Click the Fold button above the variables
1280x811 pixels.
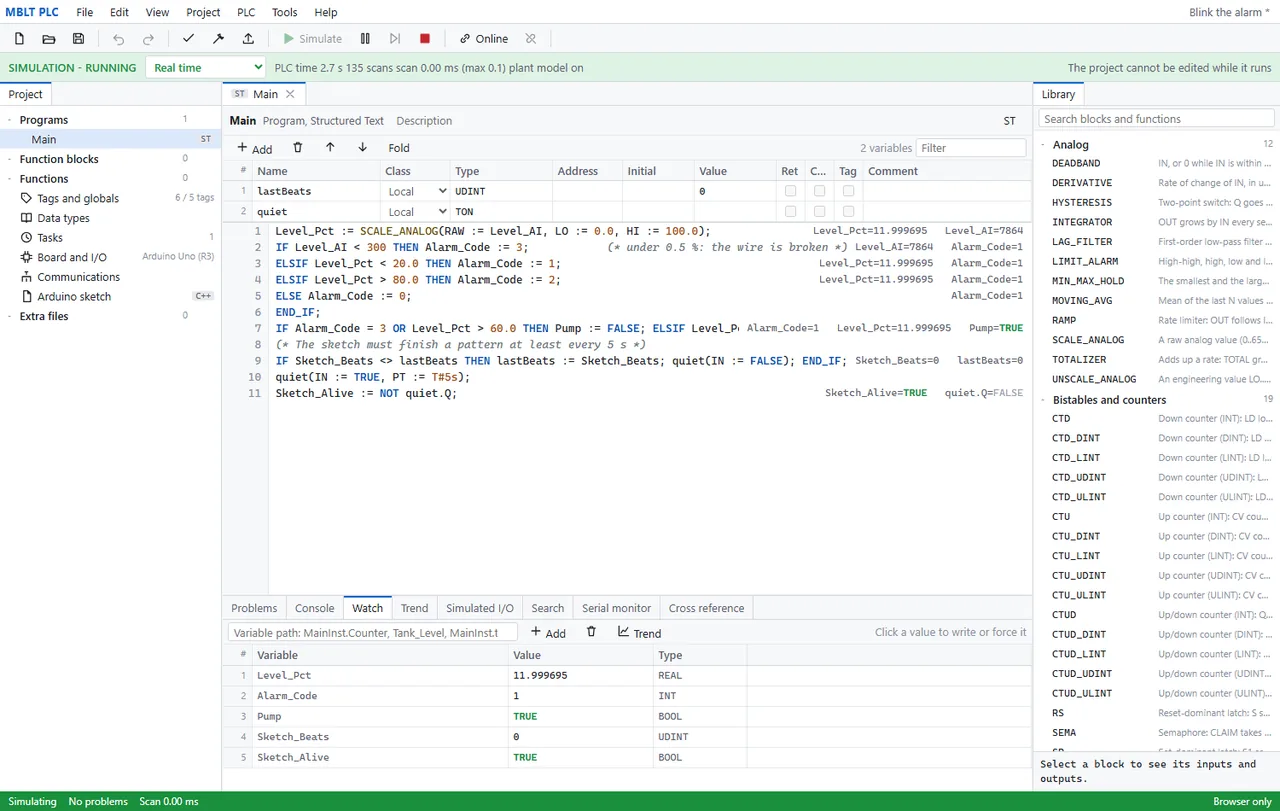pos(399,148)
